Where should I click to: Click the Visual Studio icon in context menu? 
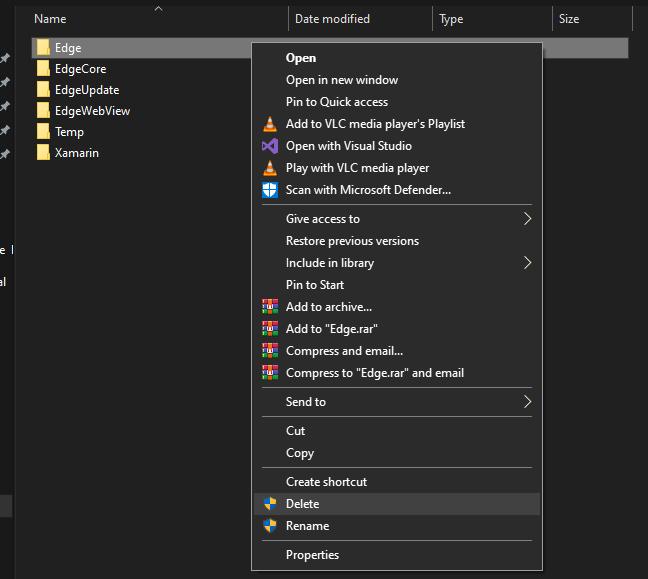269,146
